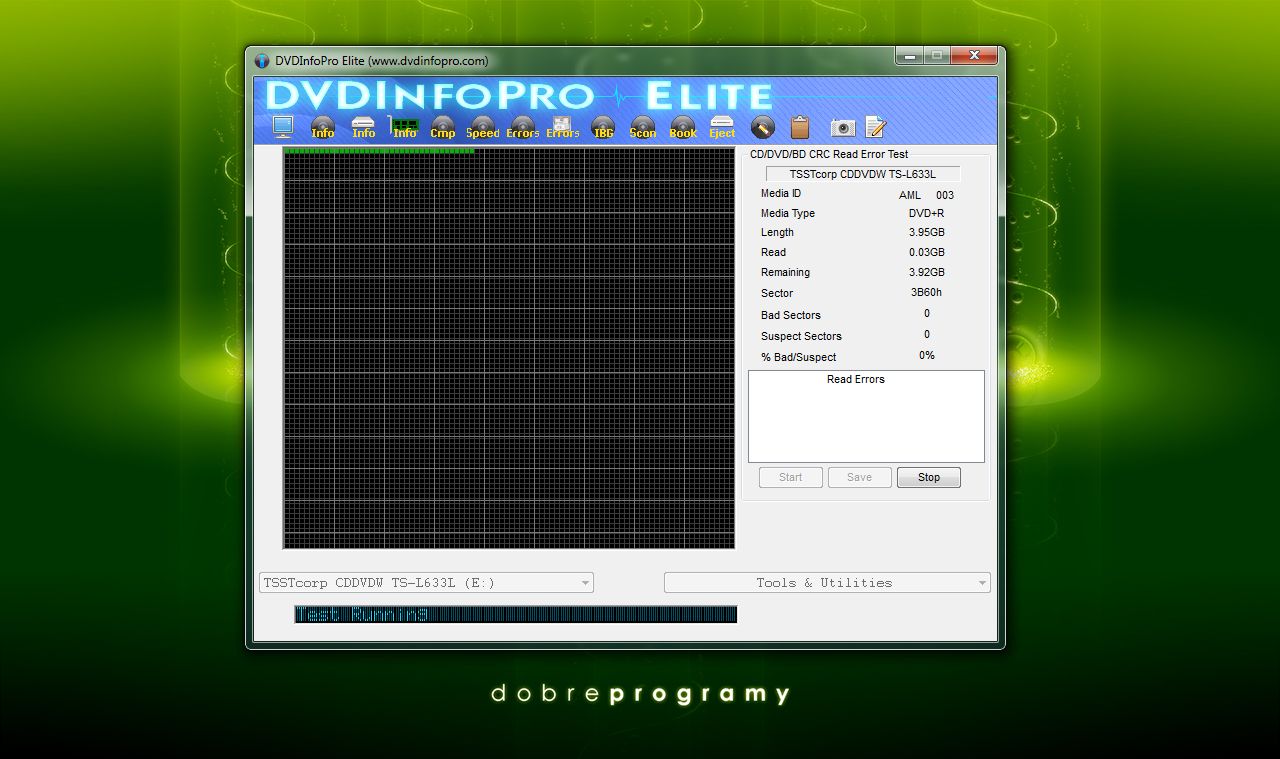Screen dimensions: 1280x759
Task: Open the memory chip Info tool
Action: coord(404,127)
